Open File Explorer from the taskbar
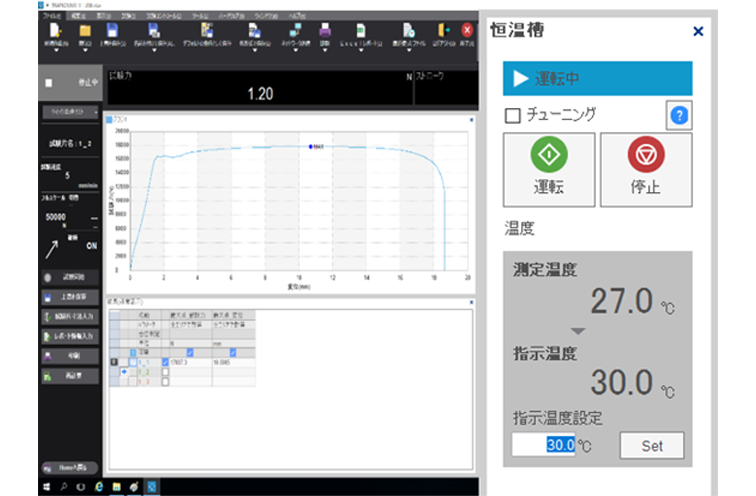756x496 pixels. (116, 487)
